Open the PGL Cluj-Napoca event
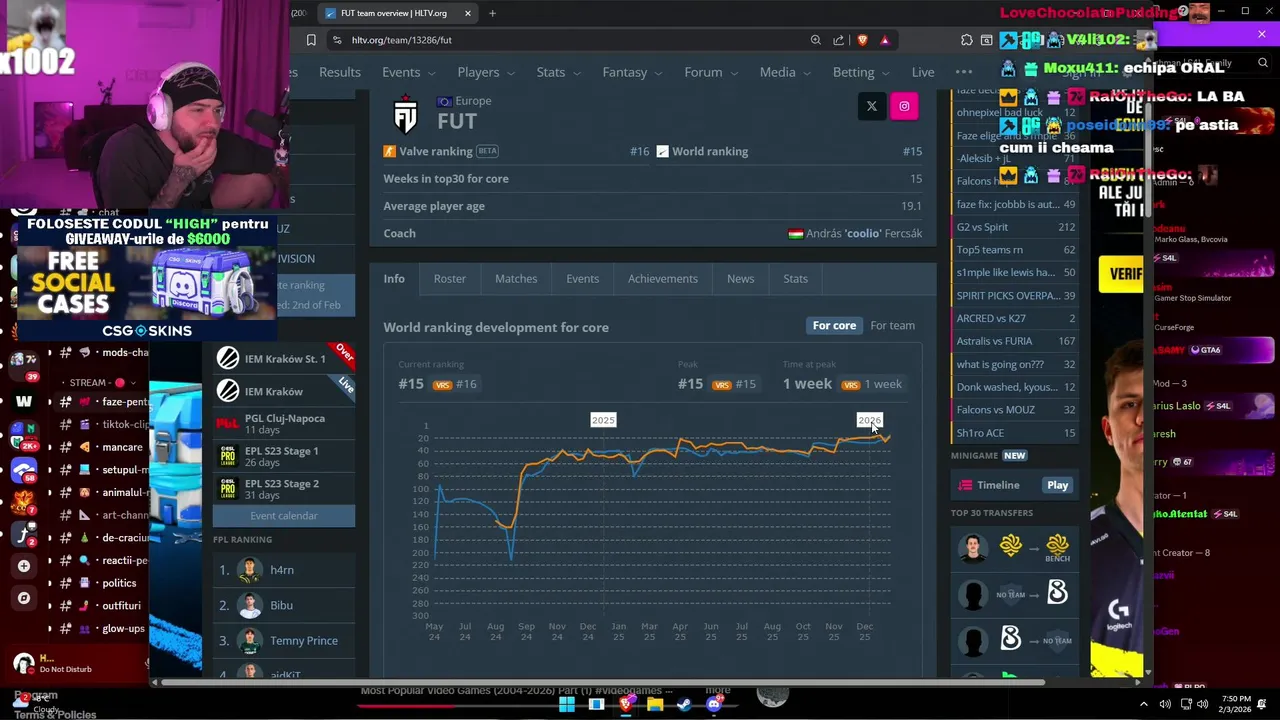Screen dimensions: 1280x720 (284, 423)
